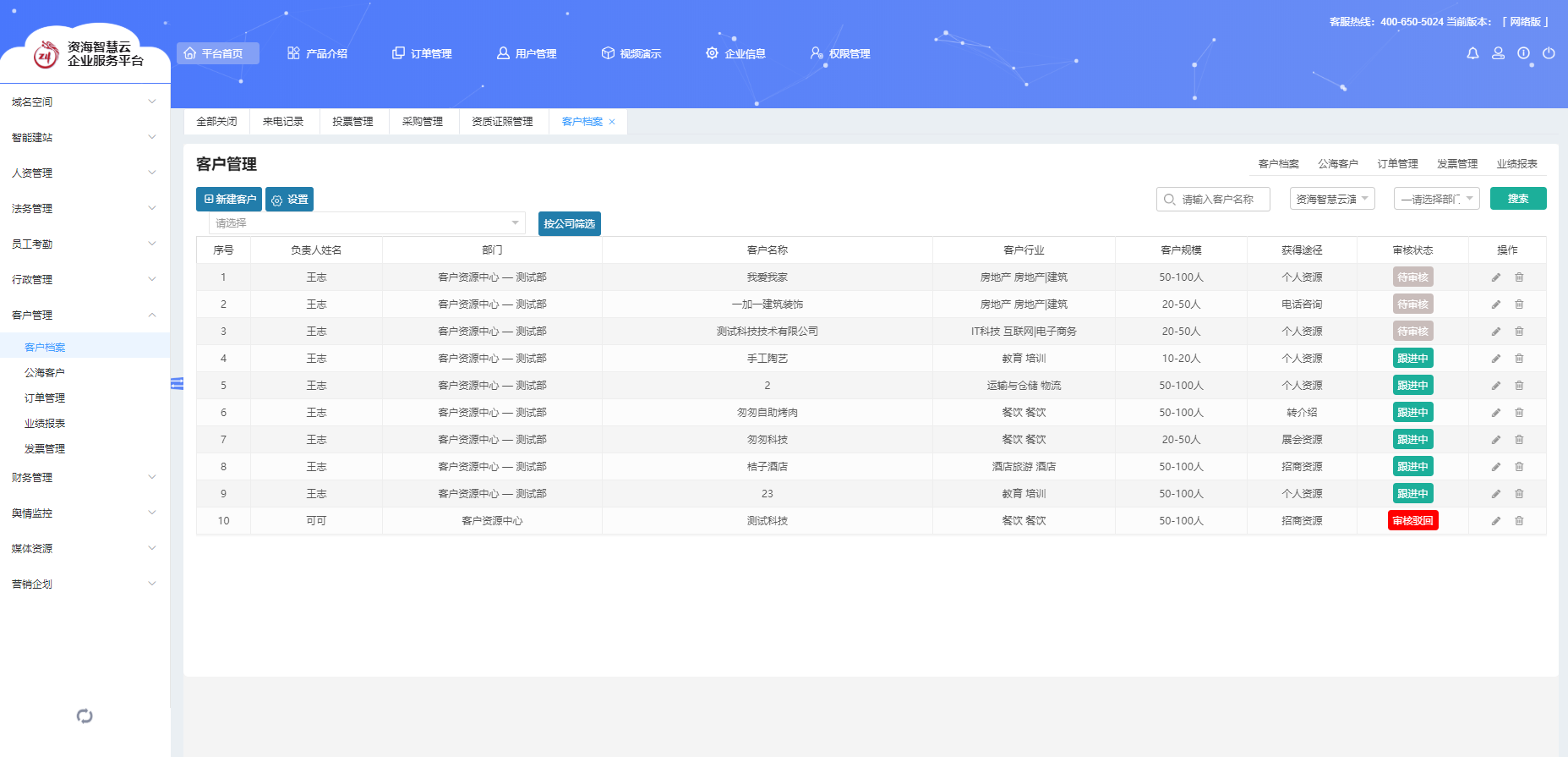Image resolution: width=1568 pixels, height=757 pixels.
Task: Open the 请选择部门 department dropdown
Action: (x=1436, y=200)
